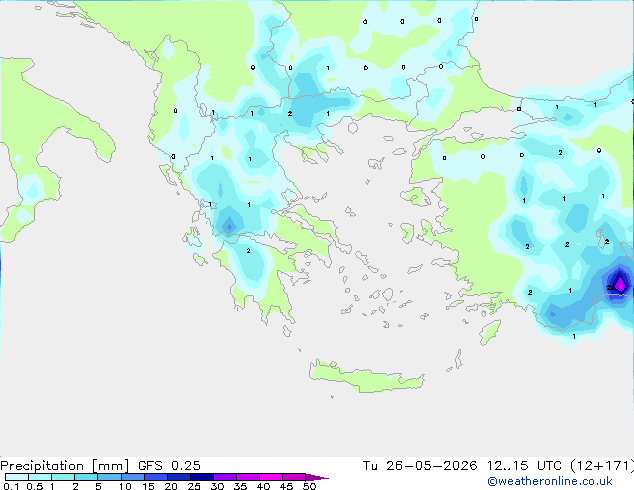Click the 'GFS 0.25' model label

click(x=169, y=466)
